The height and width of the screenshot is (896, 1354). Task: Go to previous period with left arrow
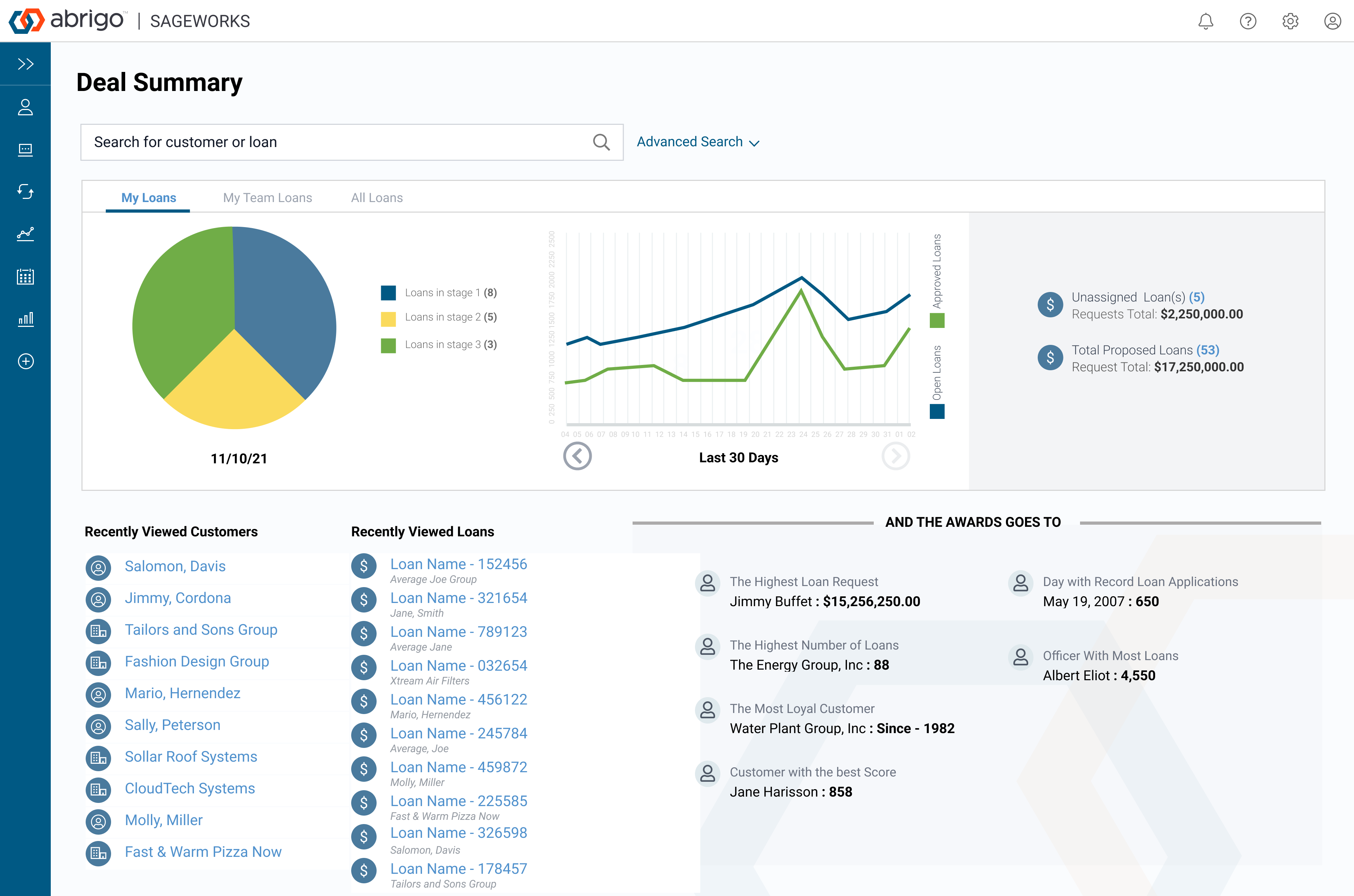(577, 456)
